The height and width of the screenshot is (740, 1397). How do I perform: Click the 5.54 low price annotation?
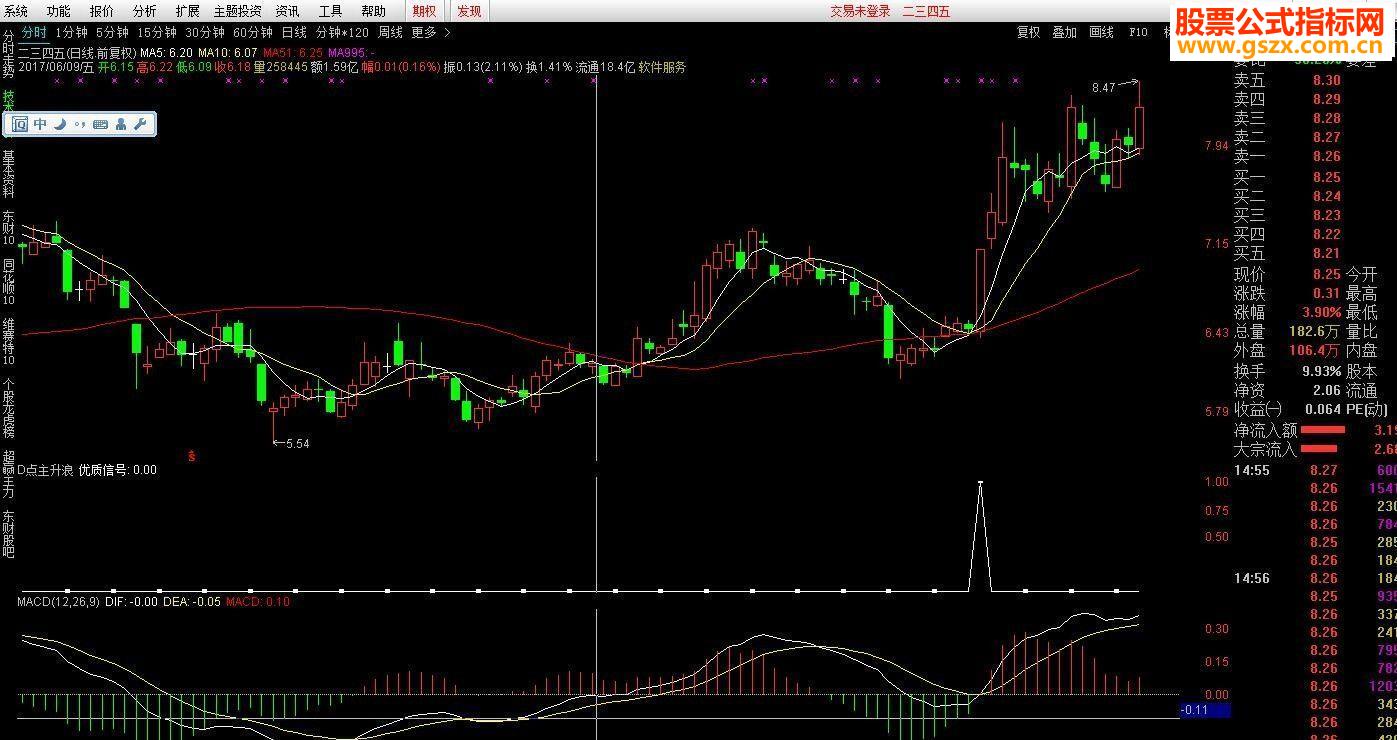coord(298,443)
